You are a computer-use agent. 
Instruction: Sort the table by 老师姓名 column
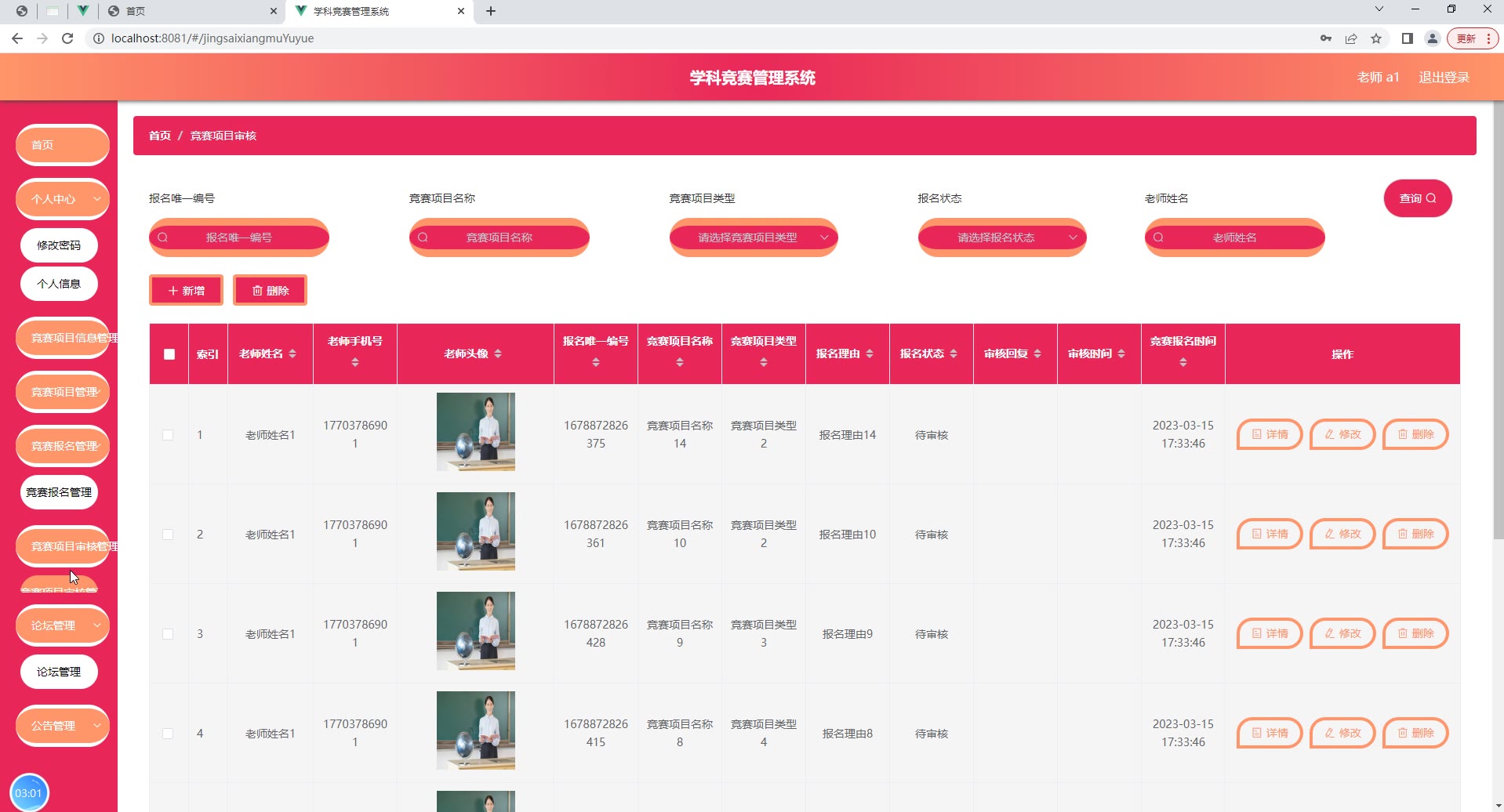[292, 354]
